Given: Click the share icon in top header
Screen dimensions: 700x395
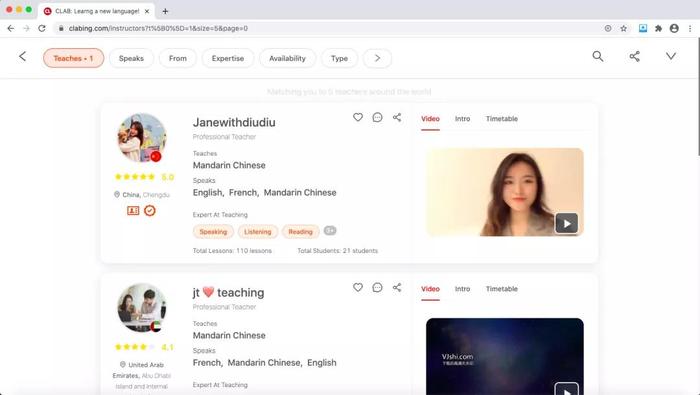Looking at the screenshot, I should coord(634,56).
